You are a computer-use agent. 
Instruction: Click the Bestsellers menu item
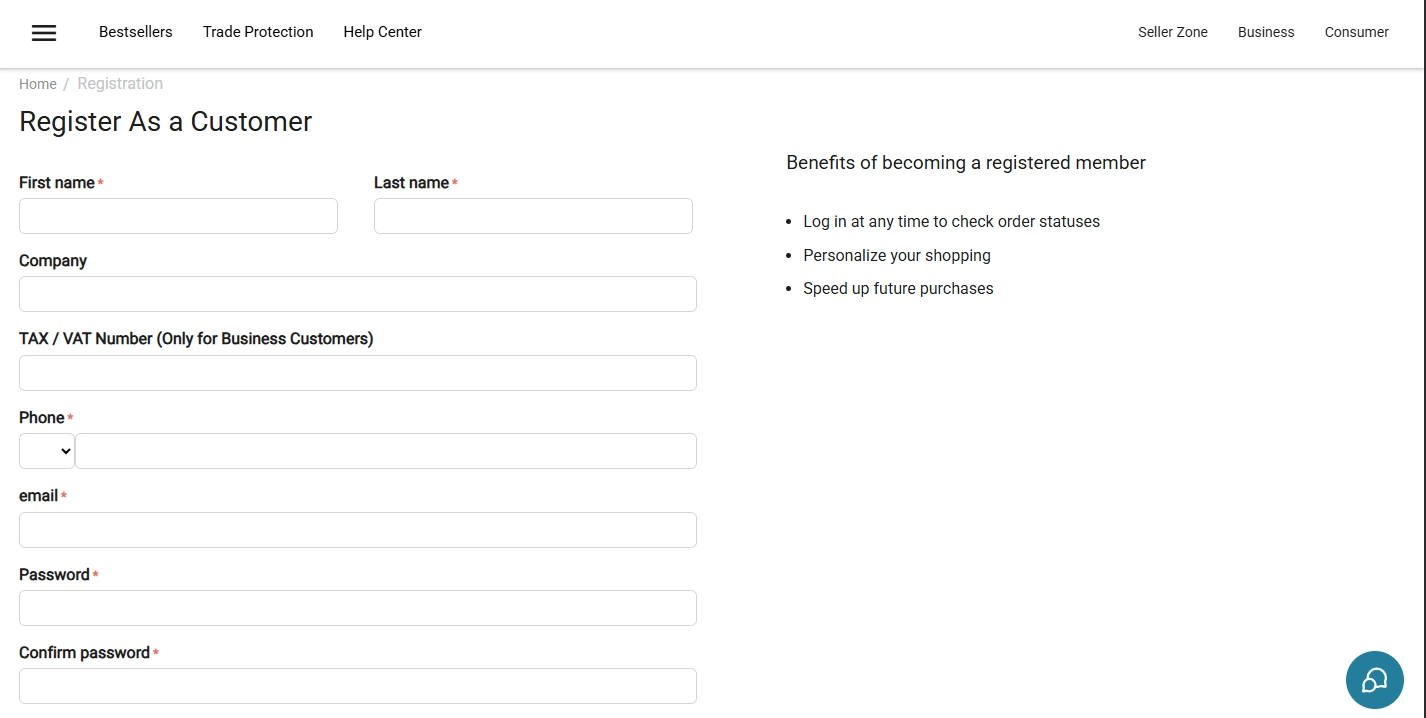pyautogui.click(x=135, y=31)
